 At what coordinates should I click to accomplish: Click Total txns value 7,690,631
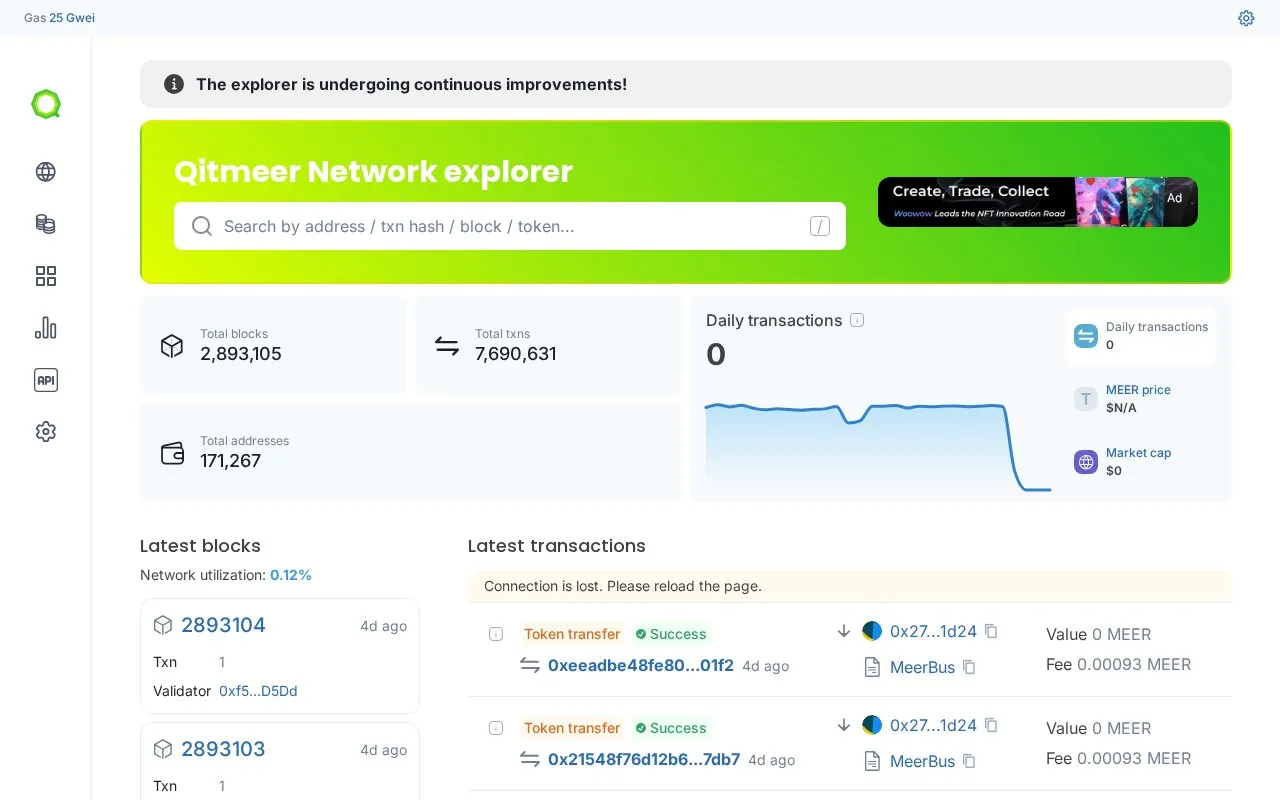[516, 354]
